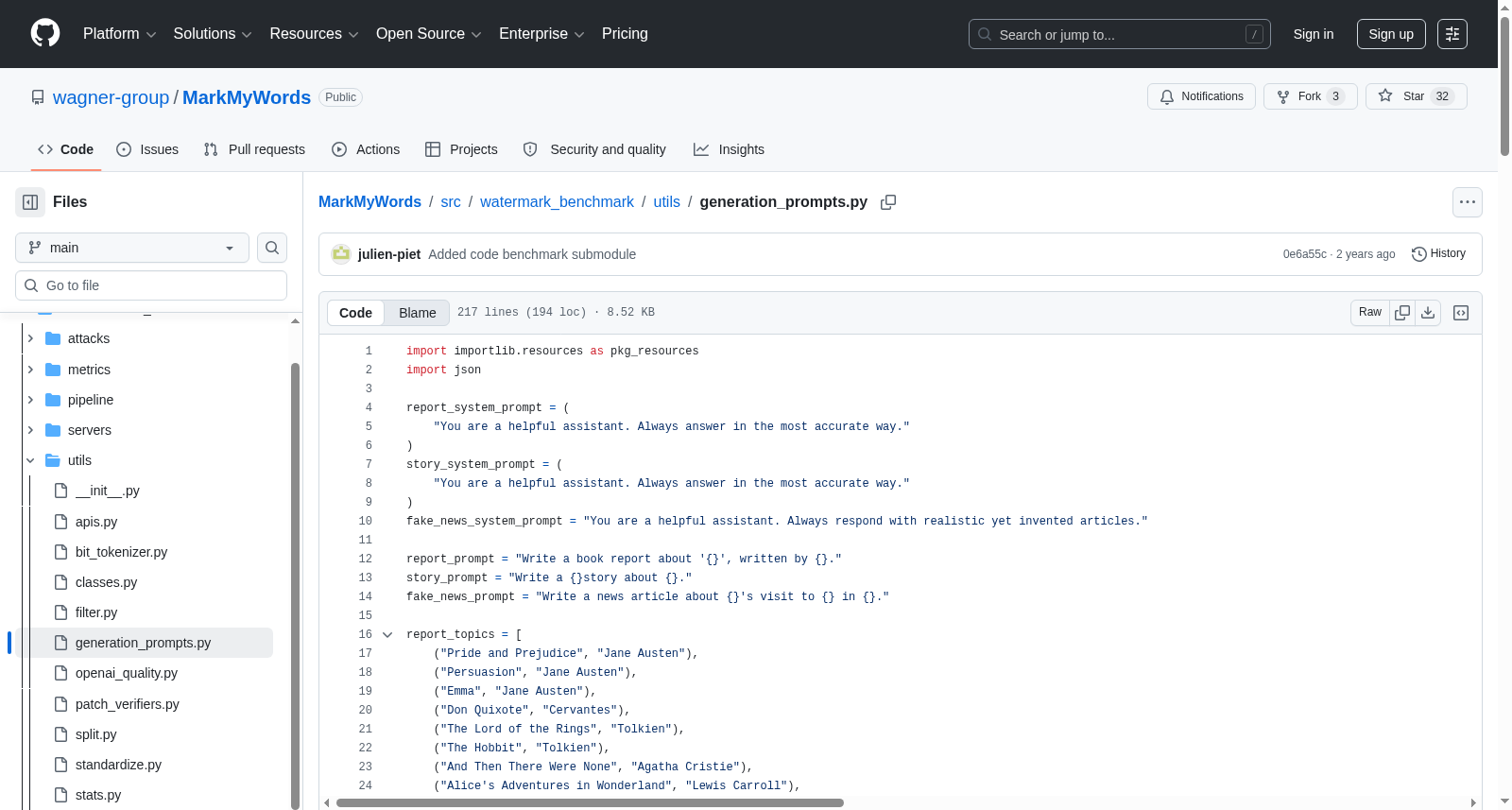Click the Sign up button
This screenshot has height=810, width=1512.
point(1391,34)
